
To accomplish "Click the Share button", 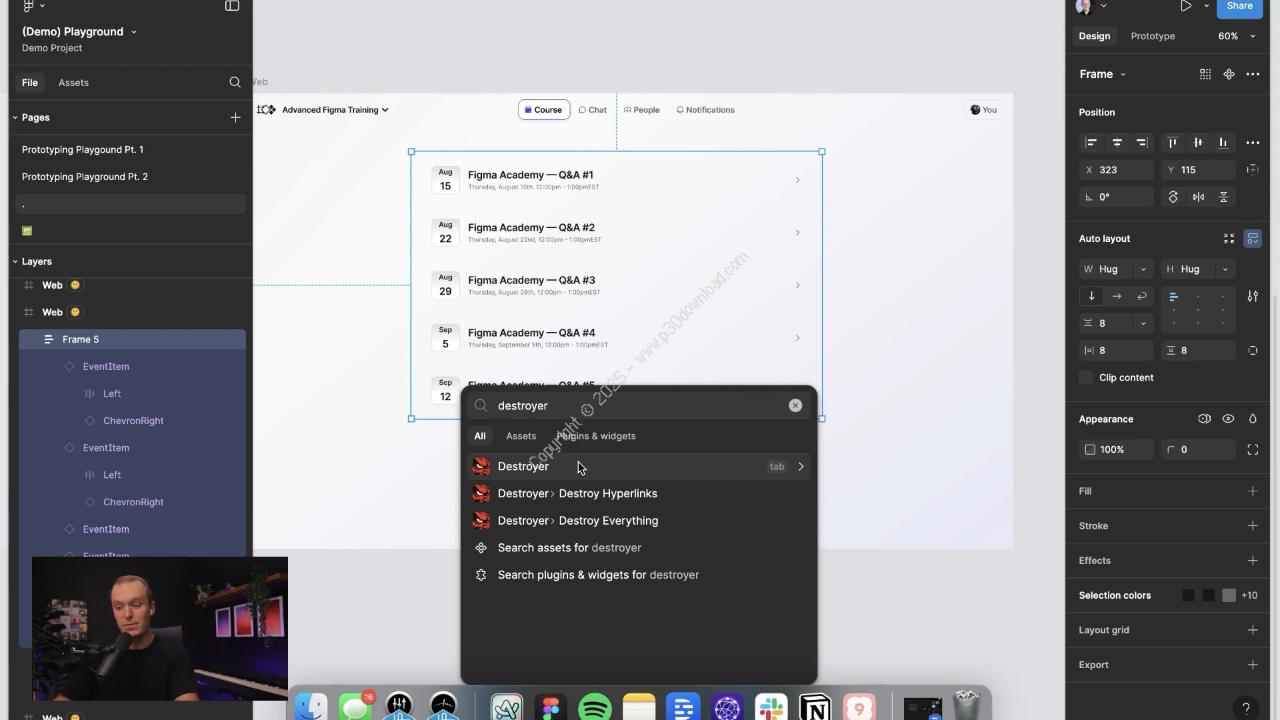I will [x=1240, y=6].
